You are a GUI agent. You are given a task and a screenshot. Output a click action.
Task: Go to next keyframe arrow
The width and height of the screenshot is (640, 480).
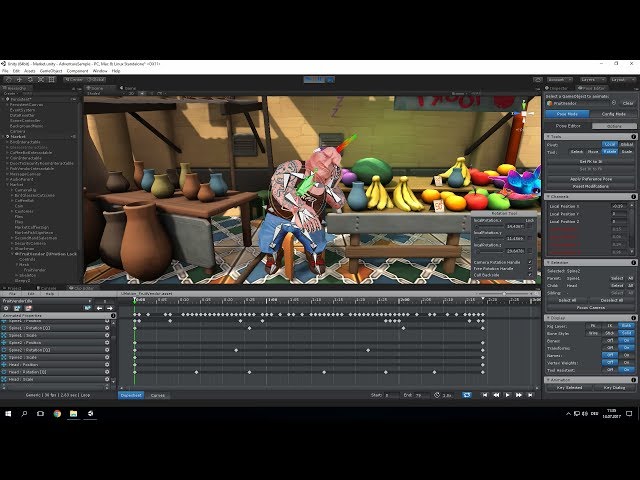(109, 308)
